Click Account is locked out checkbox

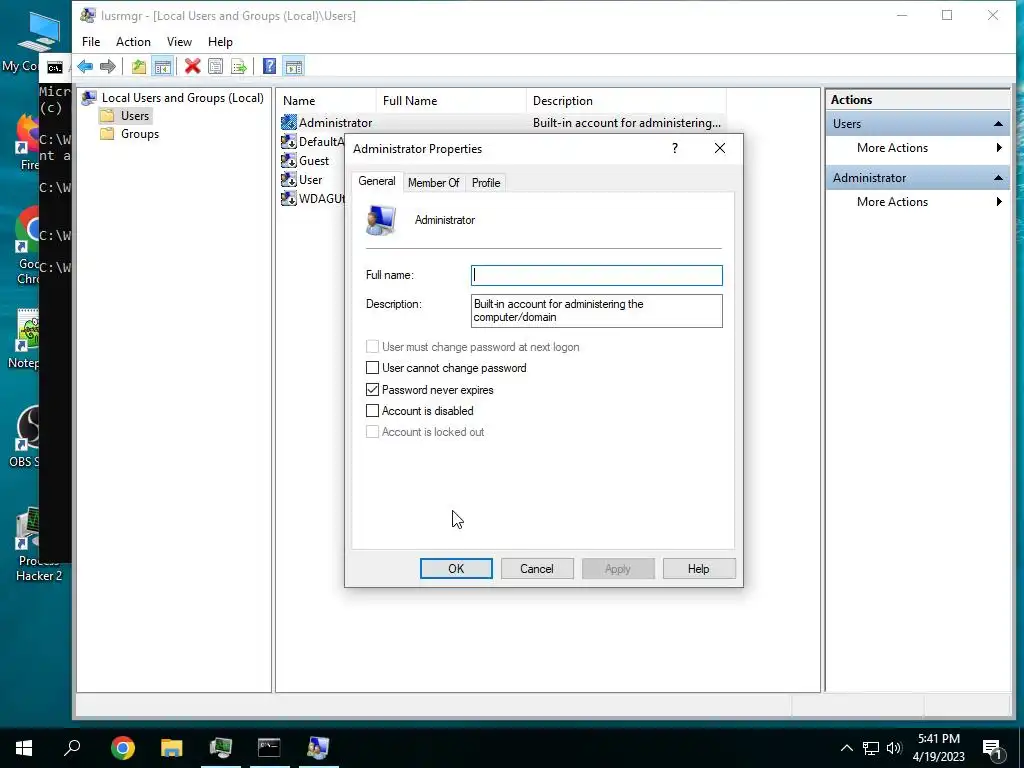(x=372, y=432)
